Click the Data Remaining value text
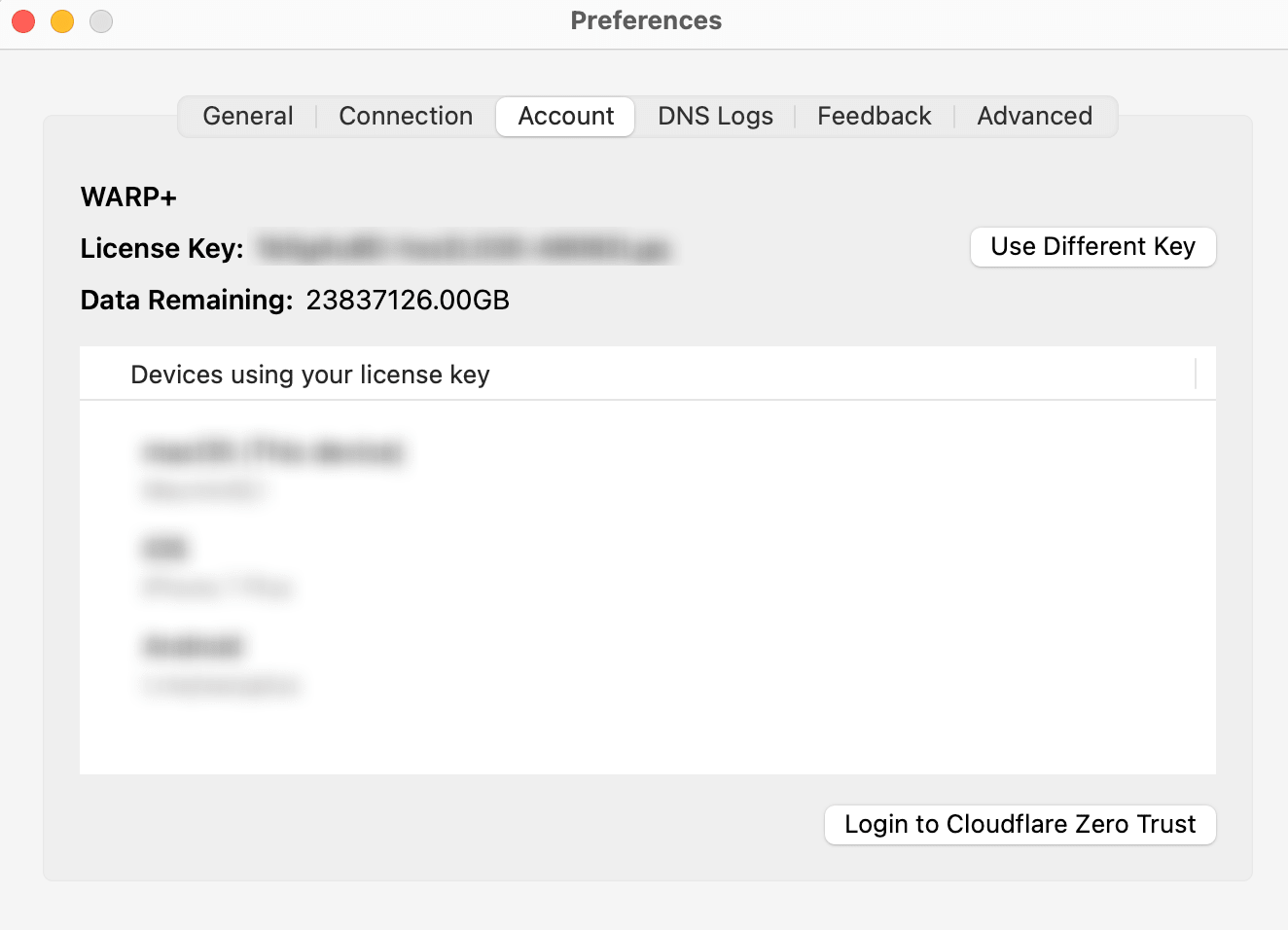The height and width of the screenshot is (930, 1288). click(408, 301)
